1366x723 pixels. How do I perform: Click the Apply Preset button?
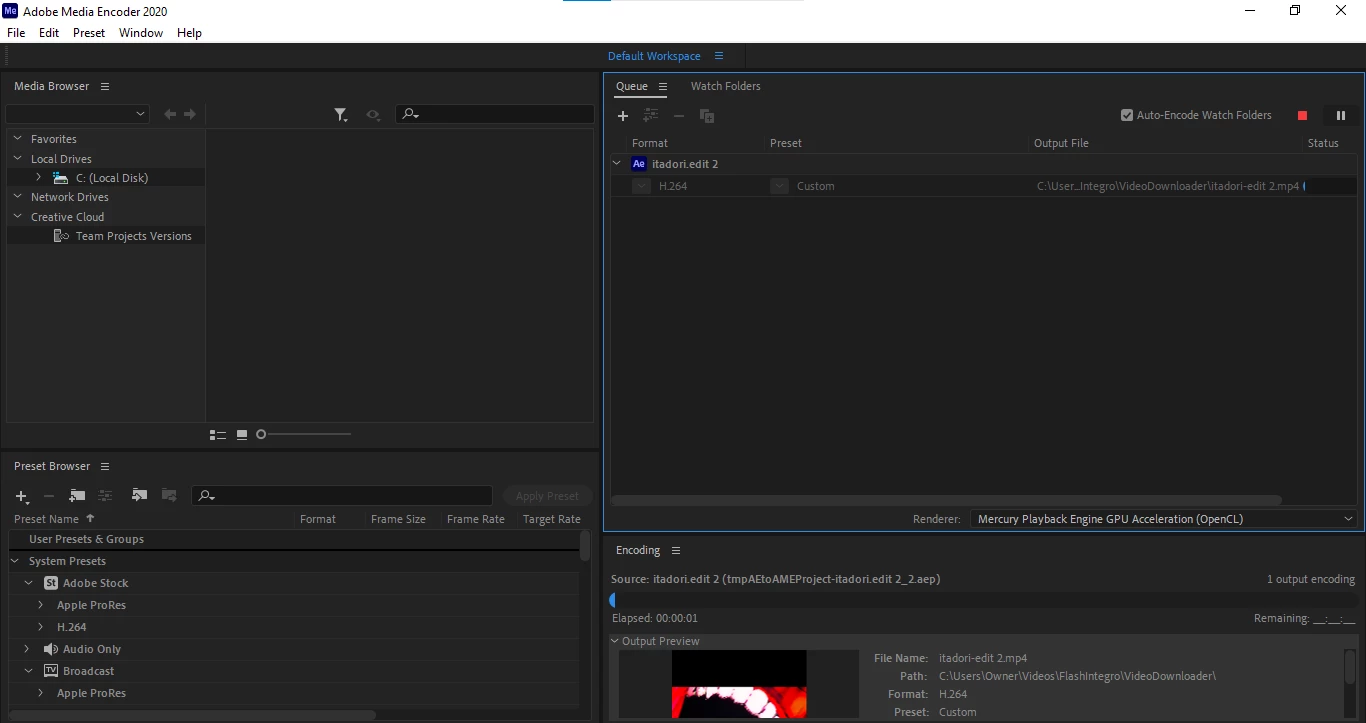point(547,496)
